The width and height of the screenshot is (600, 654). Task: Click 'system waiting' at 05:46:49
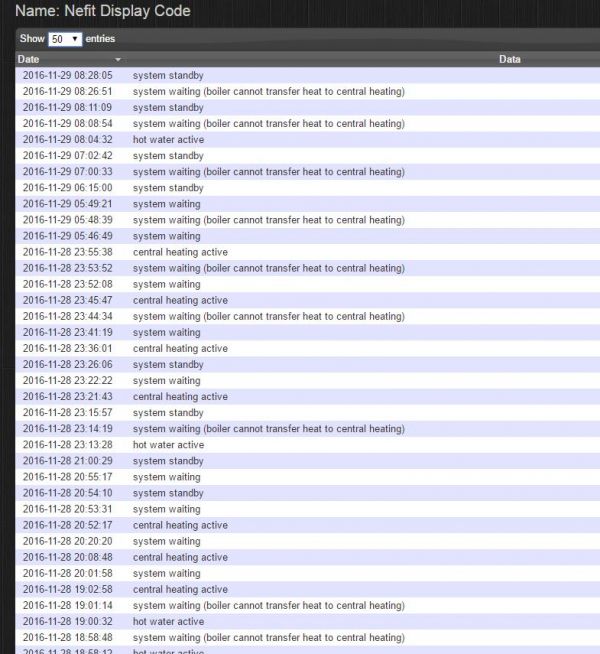[x=166, y=236]
